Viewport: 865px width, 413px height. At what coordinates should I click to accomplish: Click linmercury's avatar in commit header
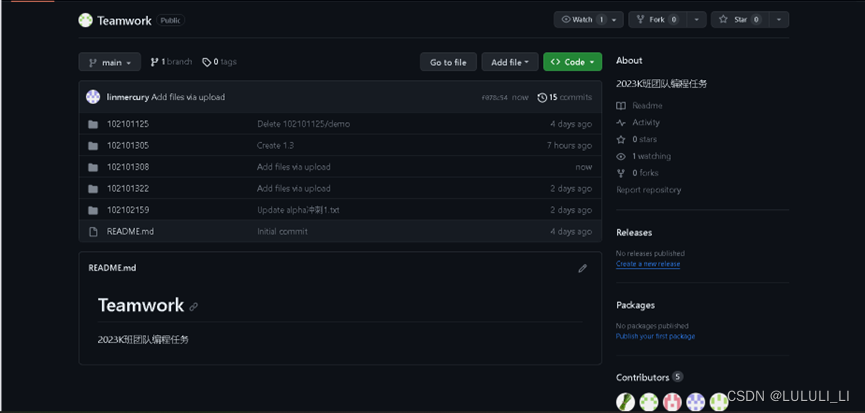(93, 97)
